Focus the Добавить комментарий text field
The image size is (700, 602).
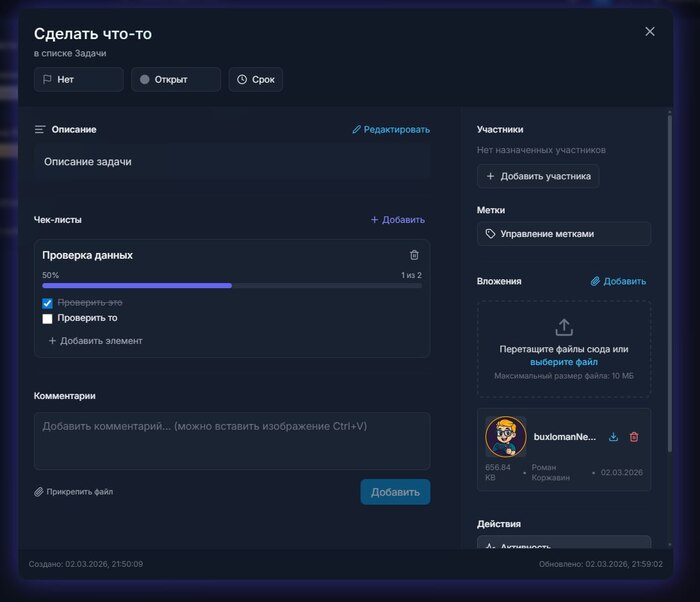[232, 440]
